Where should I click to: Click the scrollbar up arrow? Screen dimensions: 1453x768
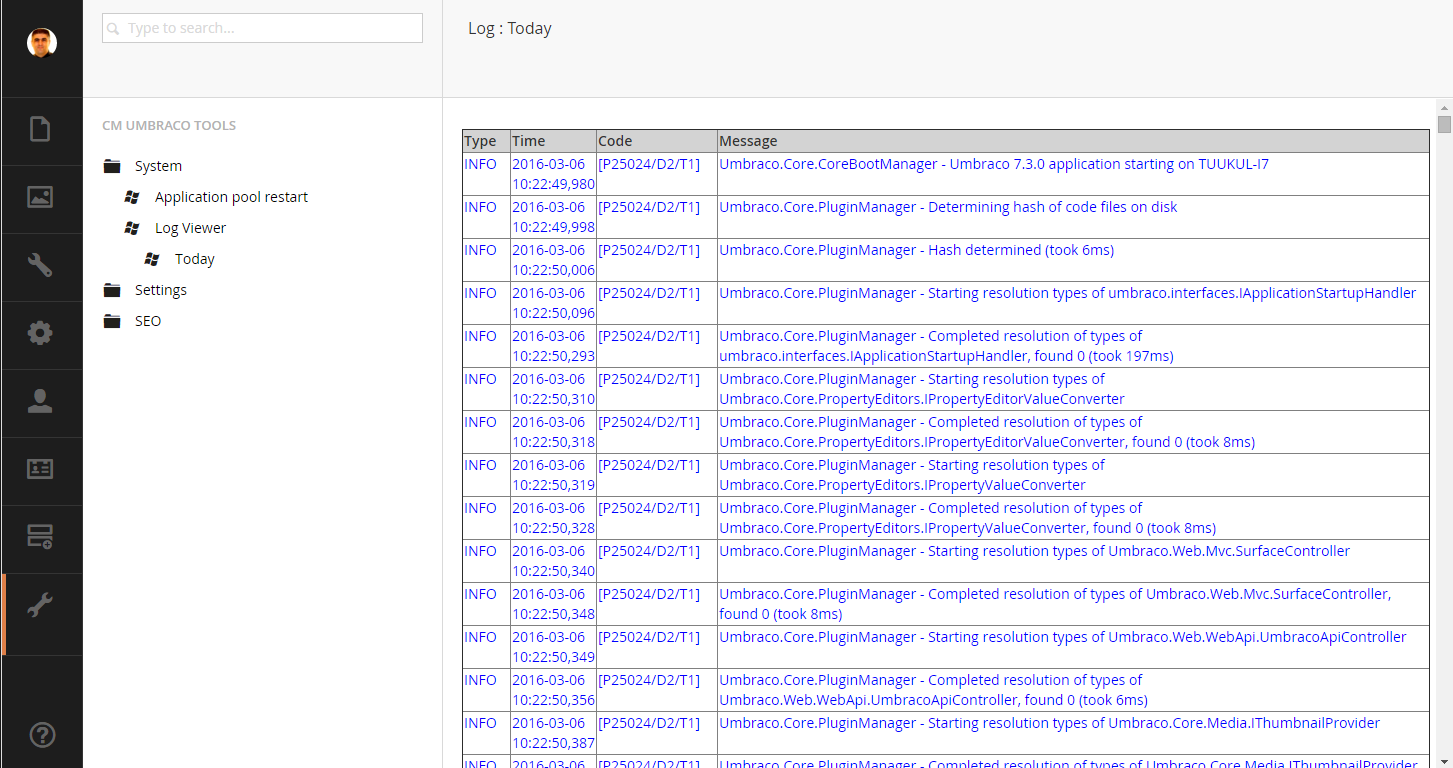click(1444, 107)
